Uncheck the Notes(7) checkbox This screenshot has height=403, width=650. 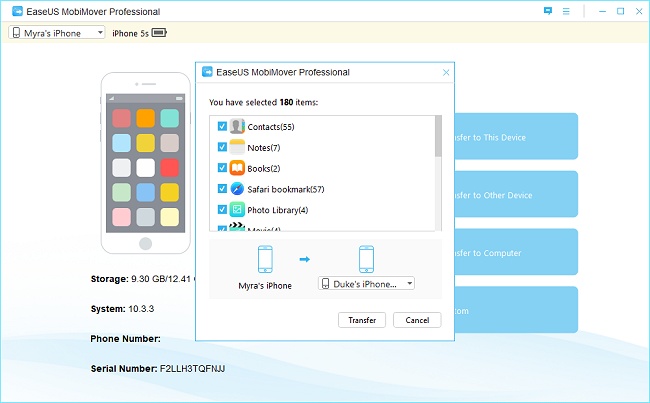point(222,147)
